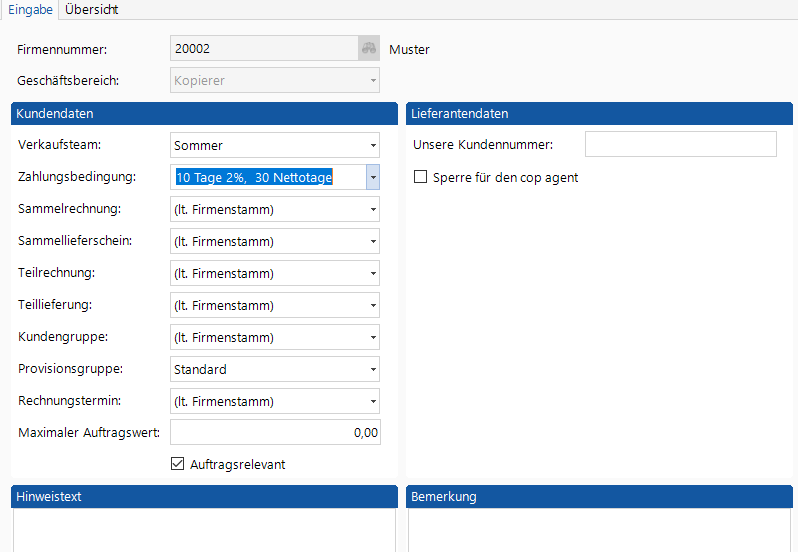This screenshot has width=798, height=552.
Task: Select the Eingabe tab
Action: coord(30,9)
